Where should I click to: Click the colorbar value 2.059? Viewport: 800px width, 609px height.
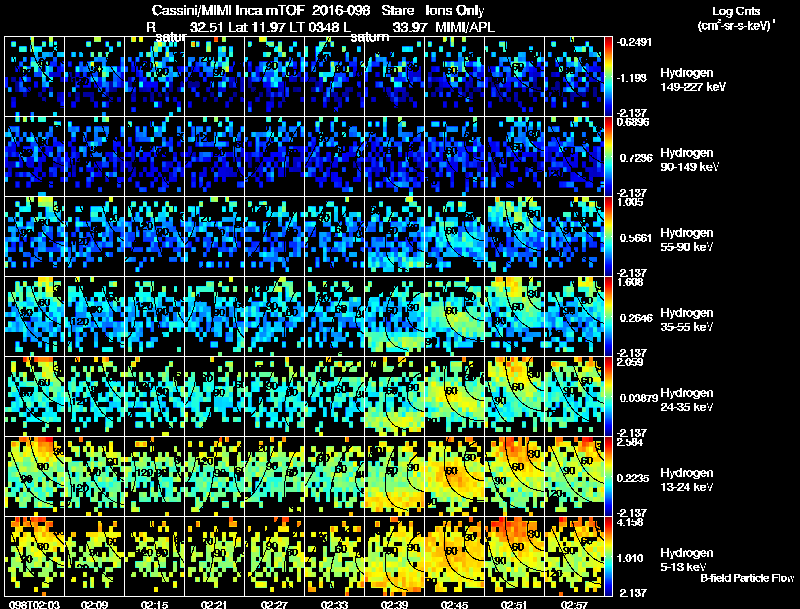630,363
